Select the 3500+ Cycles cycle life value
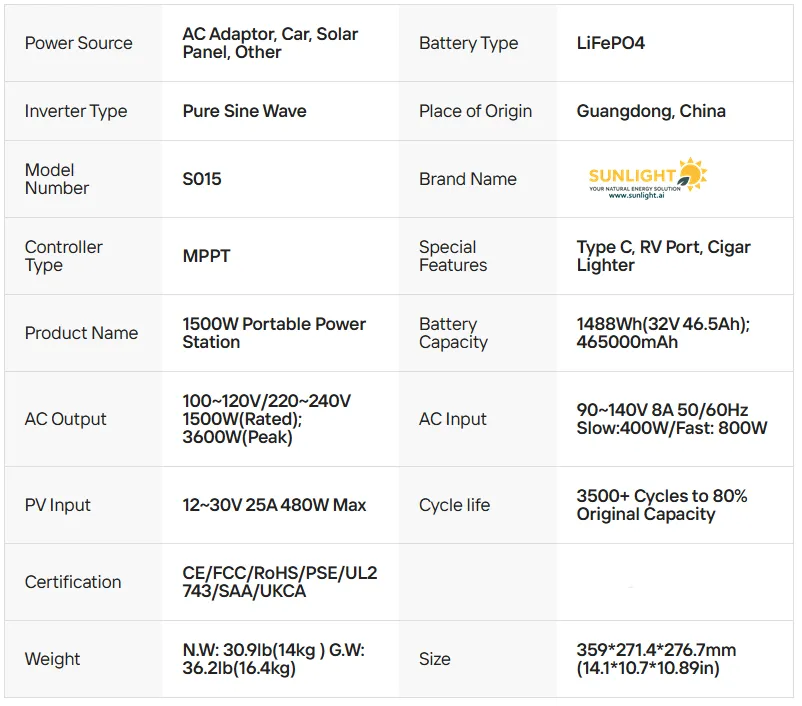The width and height of the screenshot is (802, 706). (x=661, y=505)
